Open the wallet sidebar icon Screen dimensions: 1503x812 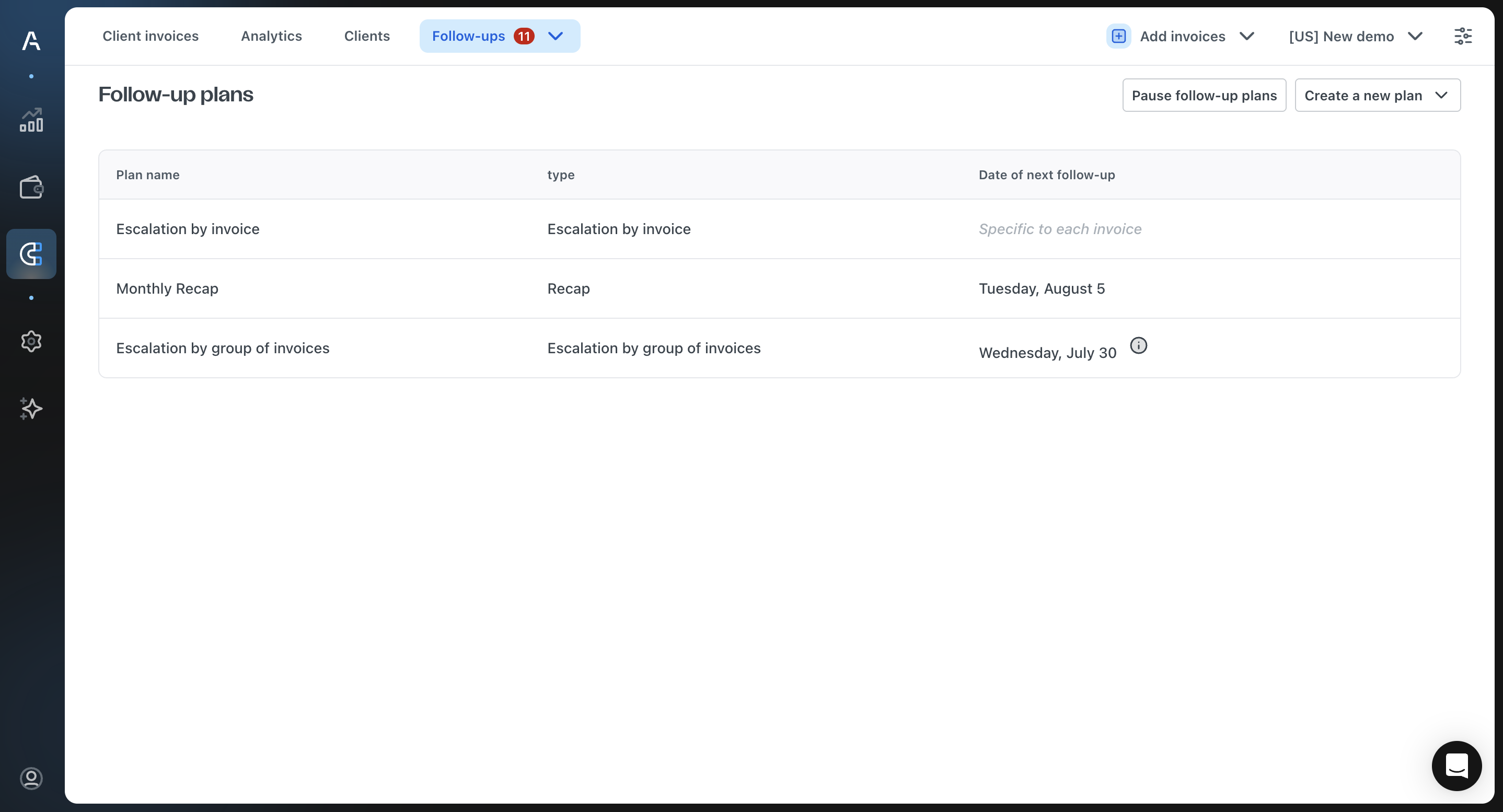pos(31,187)
